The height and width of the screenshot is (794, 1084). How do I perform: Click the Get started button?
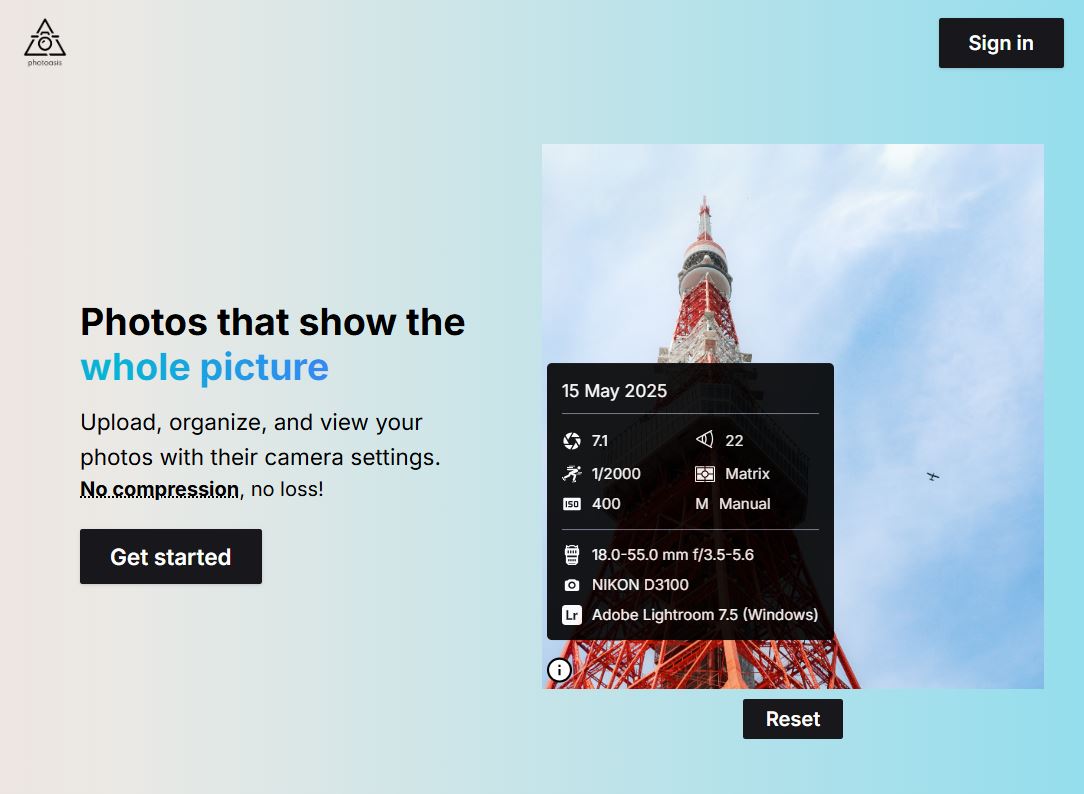170,556
